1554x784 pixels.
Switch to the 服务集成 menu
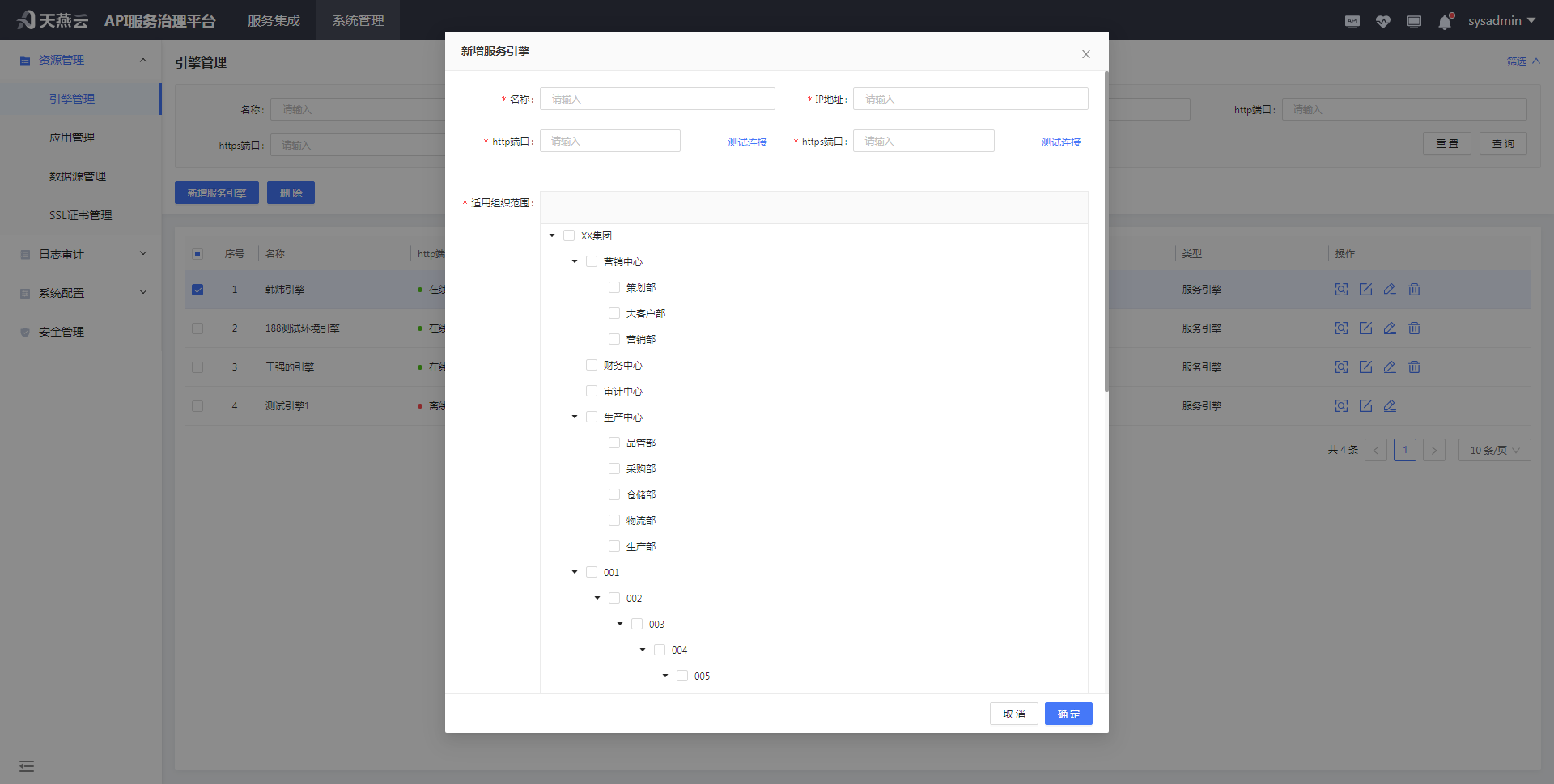click(274, 20)
